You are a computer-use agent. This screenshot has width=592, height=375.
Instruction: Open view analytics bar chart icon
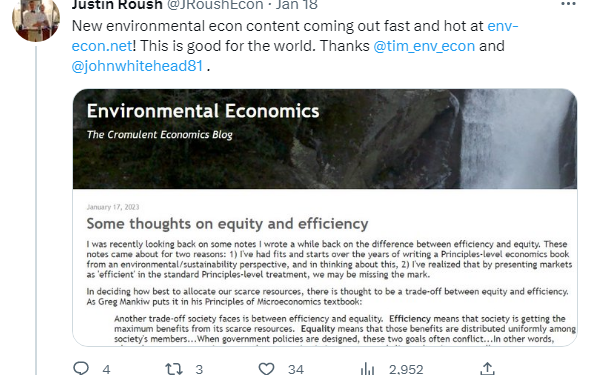click(x=367, y=368)
